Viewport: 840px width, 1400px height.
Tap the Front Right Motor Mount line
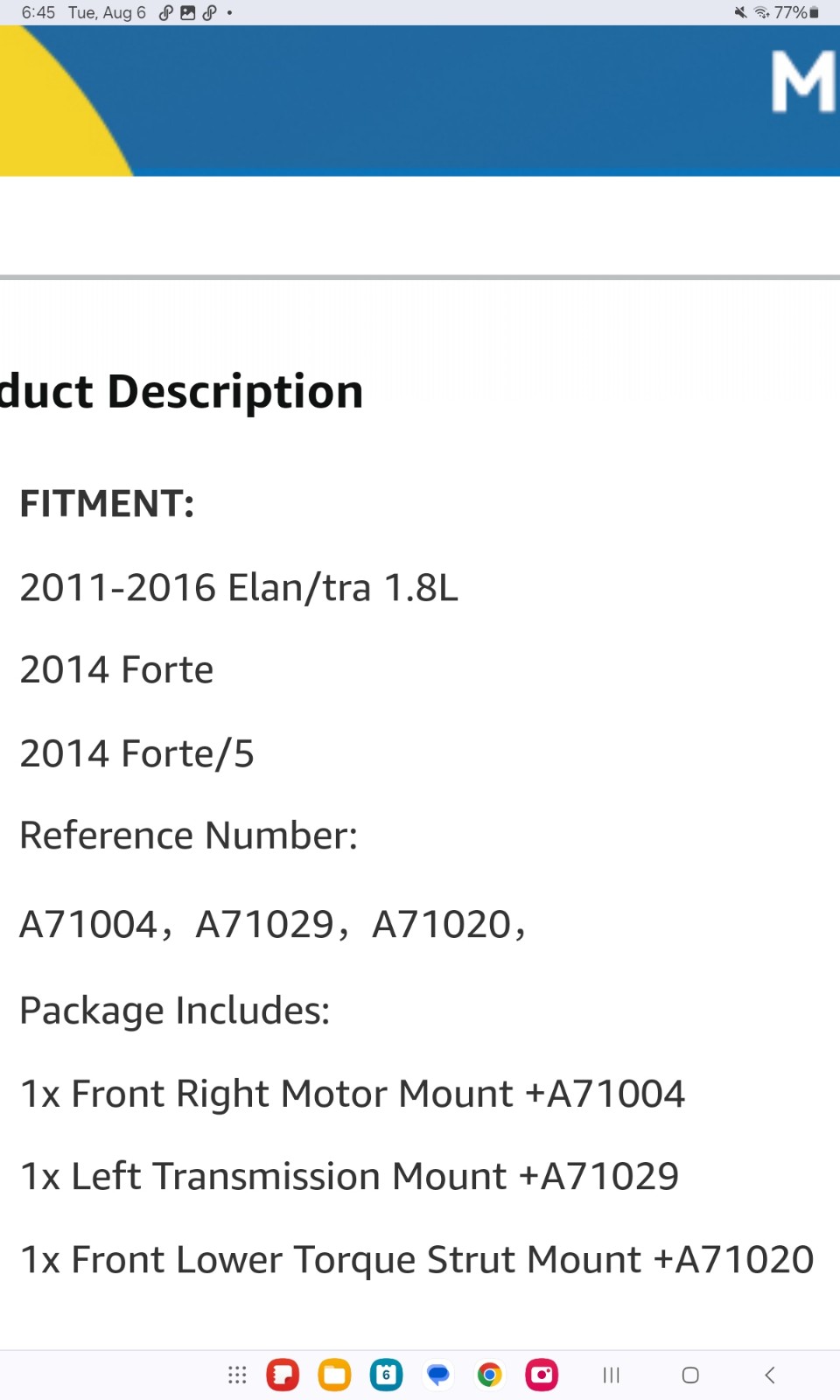point(352,1094)
